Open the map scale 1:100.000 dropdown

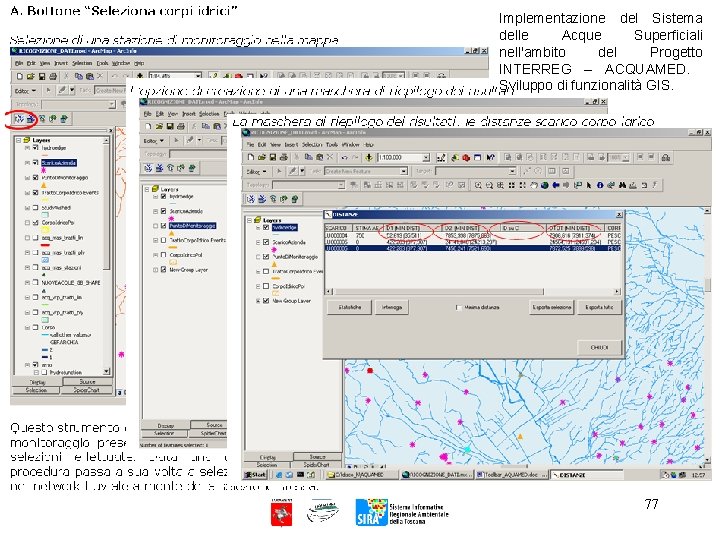(426, 158)
